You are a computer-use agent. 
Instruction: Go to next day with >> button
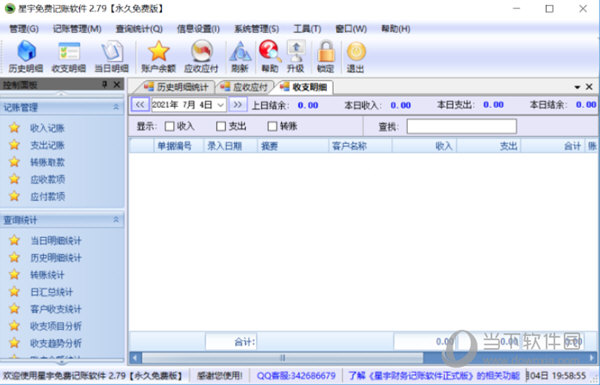[238, 104]
